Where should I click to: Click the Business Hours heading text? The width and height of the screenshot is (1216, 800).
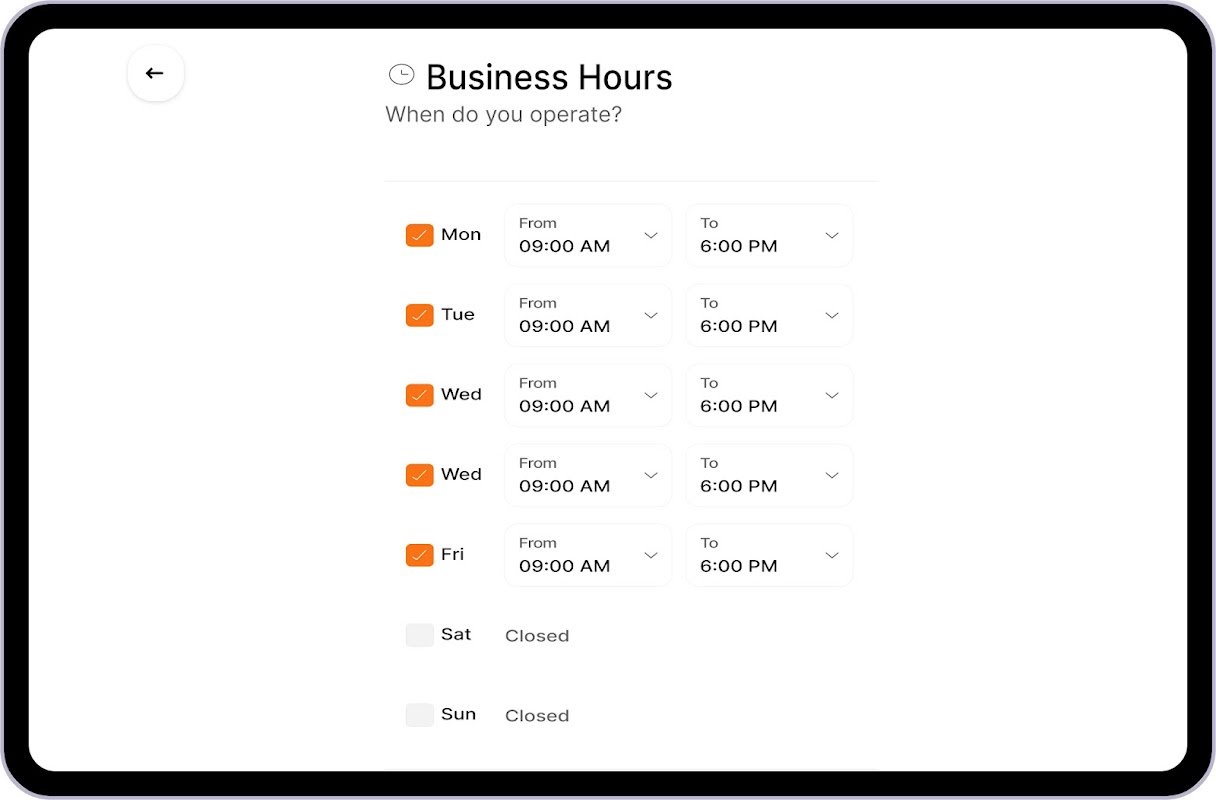coord(549,77)
